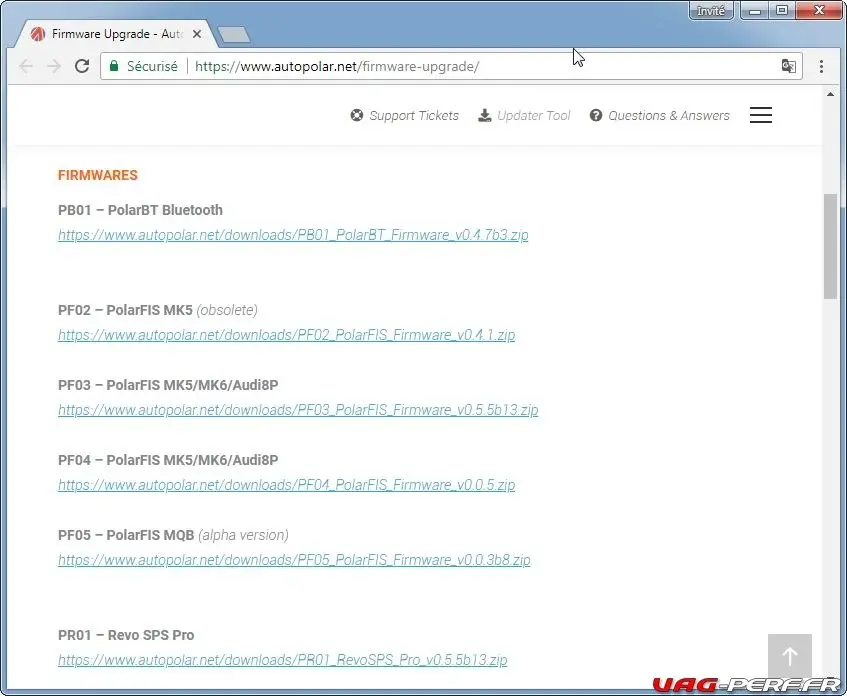Open Chrome three-dot menu

821,66
